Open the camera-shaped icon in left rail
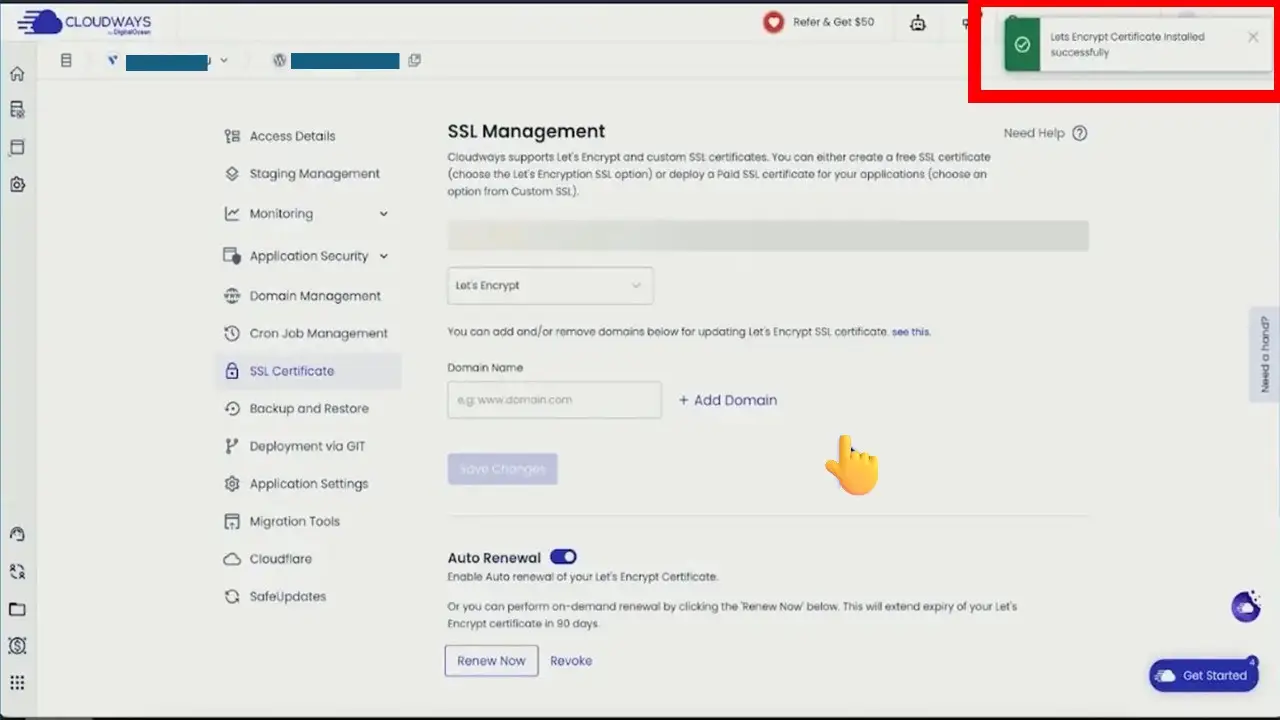 (17, 185)
